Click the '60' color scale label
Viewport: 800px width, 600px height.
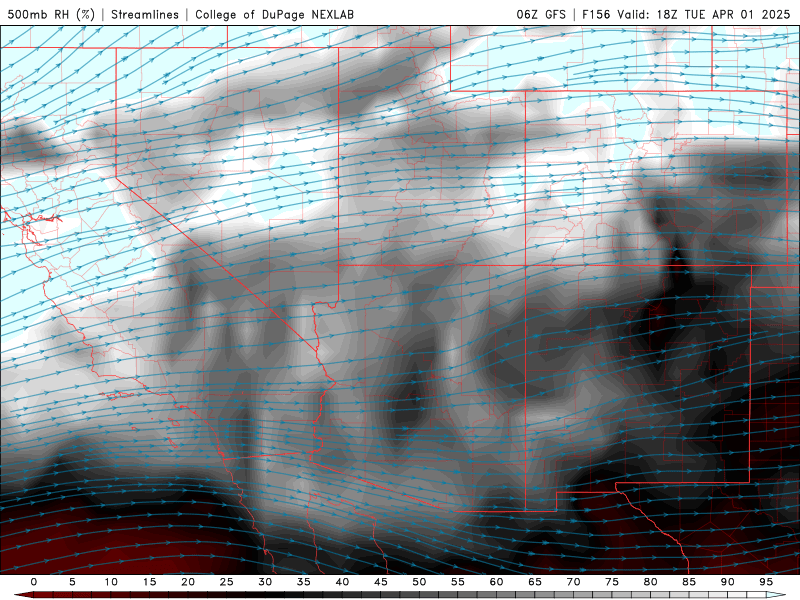496,582
